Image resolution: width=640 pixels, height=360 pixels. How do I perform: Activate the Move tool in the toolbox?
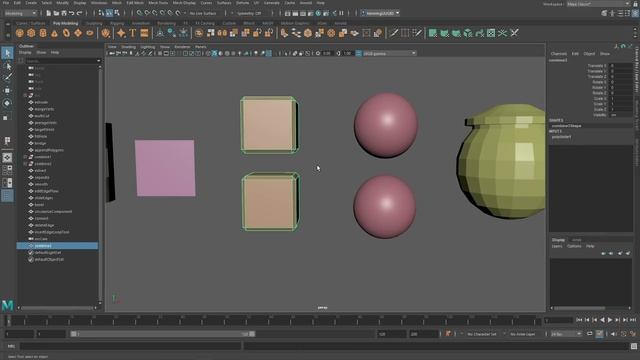click(7, 90)
